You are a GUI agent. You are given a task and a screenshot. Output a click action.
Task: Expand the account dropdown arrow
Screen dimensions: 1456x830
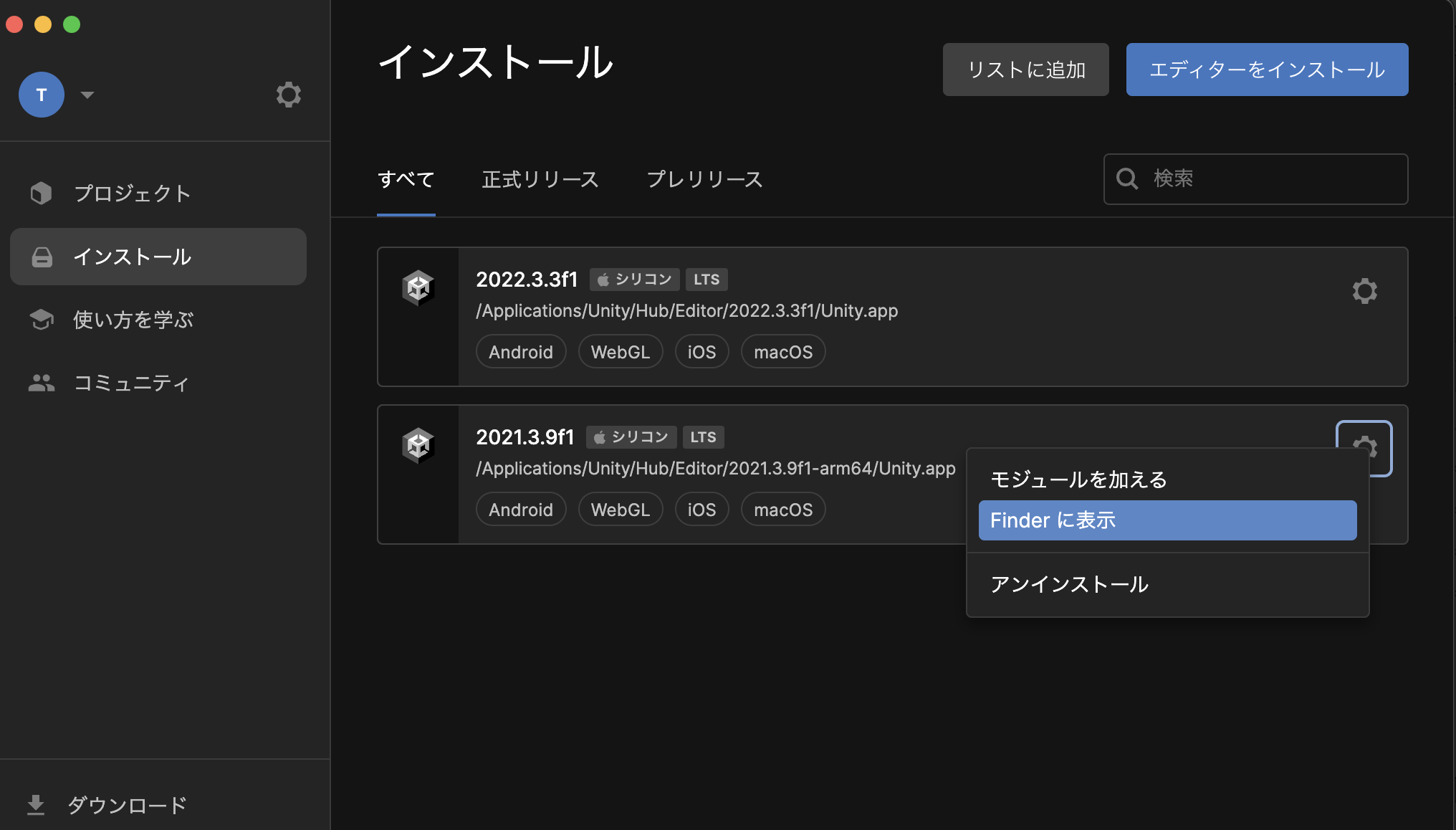87,95
